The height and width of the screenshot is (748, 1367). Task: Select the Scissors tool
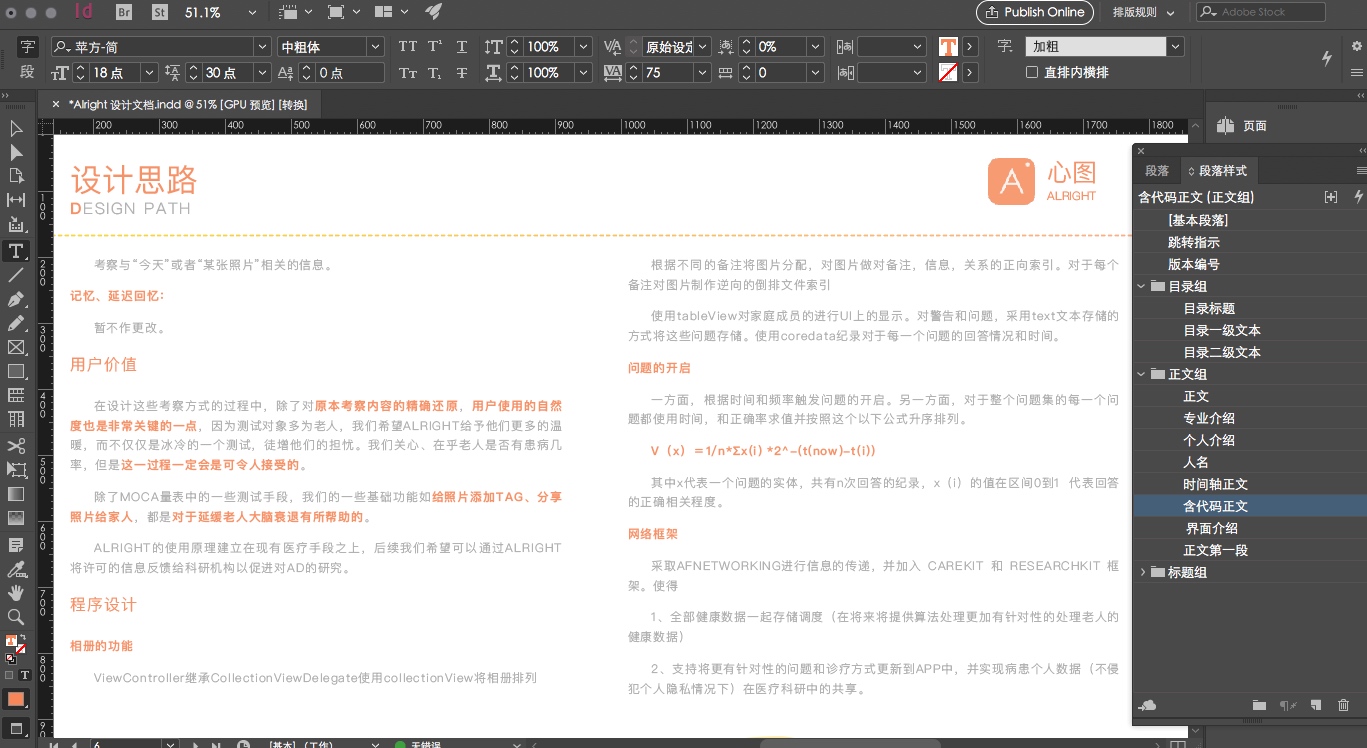pyautogui.click(x=16, y=445)
